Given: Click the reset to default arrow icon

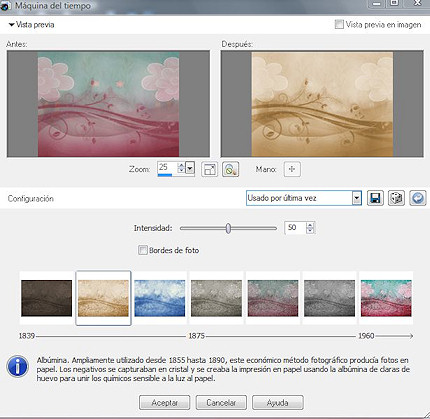Looking at the screenshot, I should pos(418,198).
